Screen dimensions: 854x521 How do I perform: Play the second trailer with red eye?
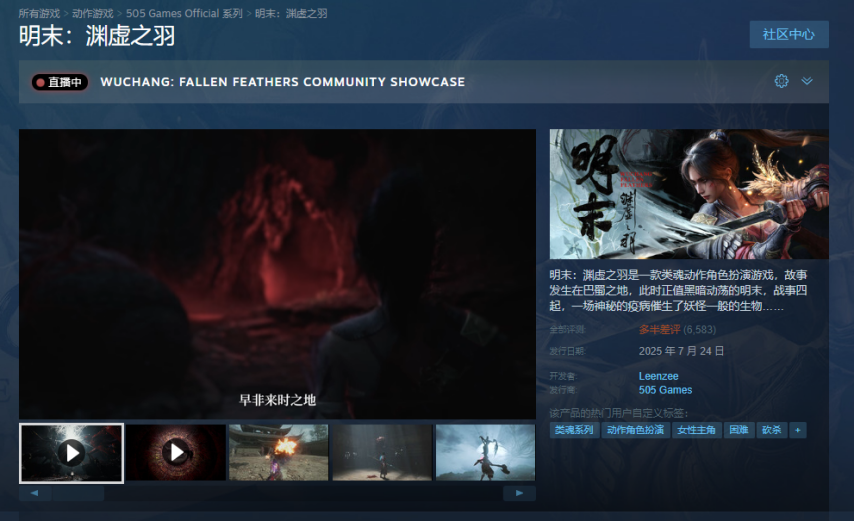(x=176, y=452)
